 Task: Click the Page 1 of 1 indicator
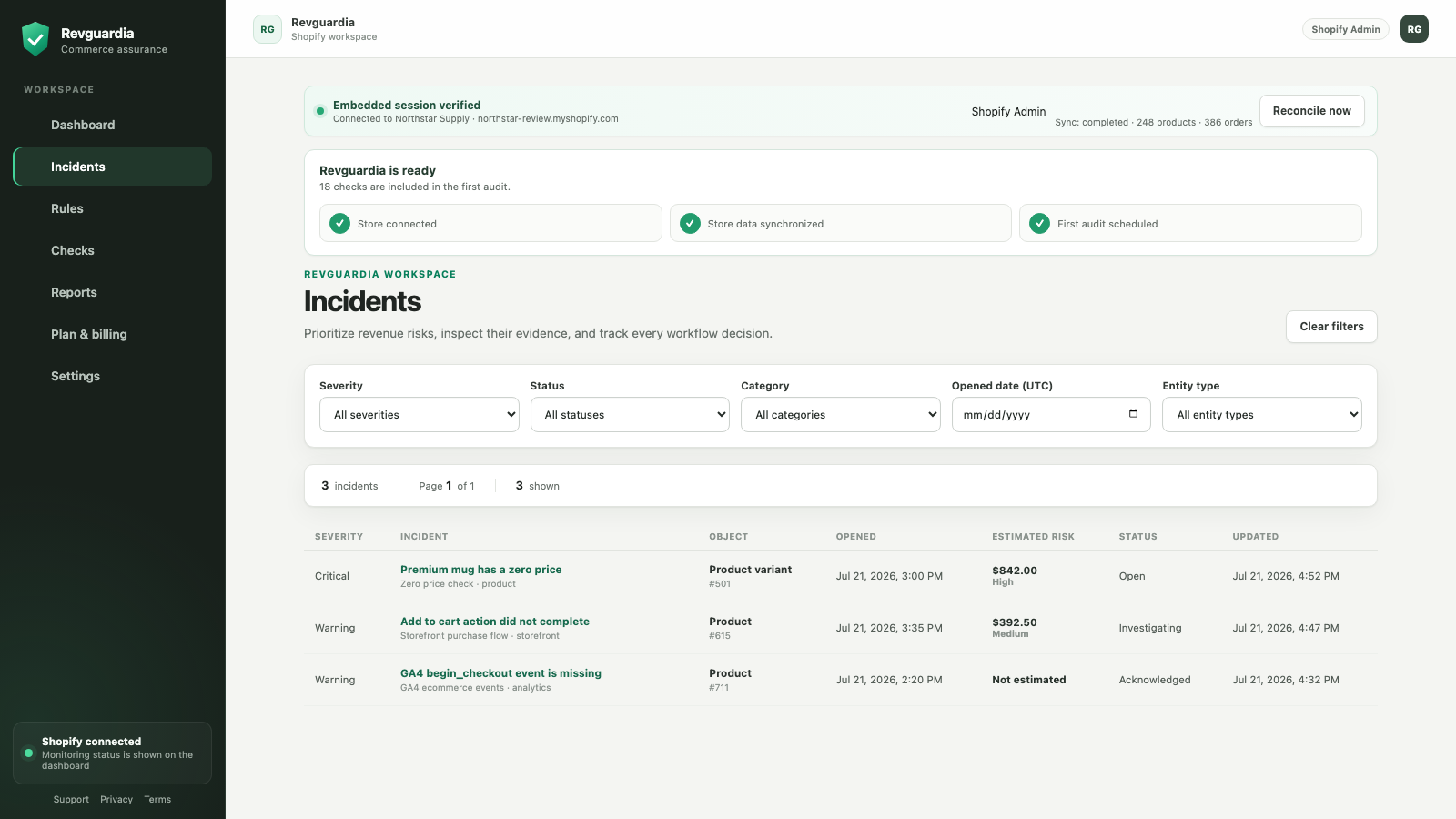(x=447, y=486)
